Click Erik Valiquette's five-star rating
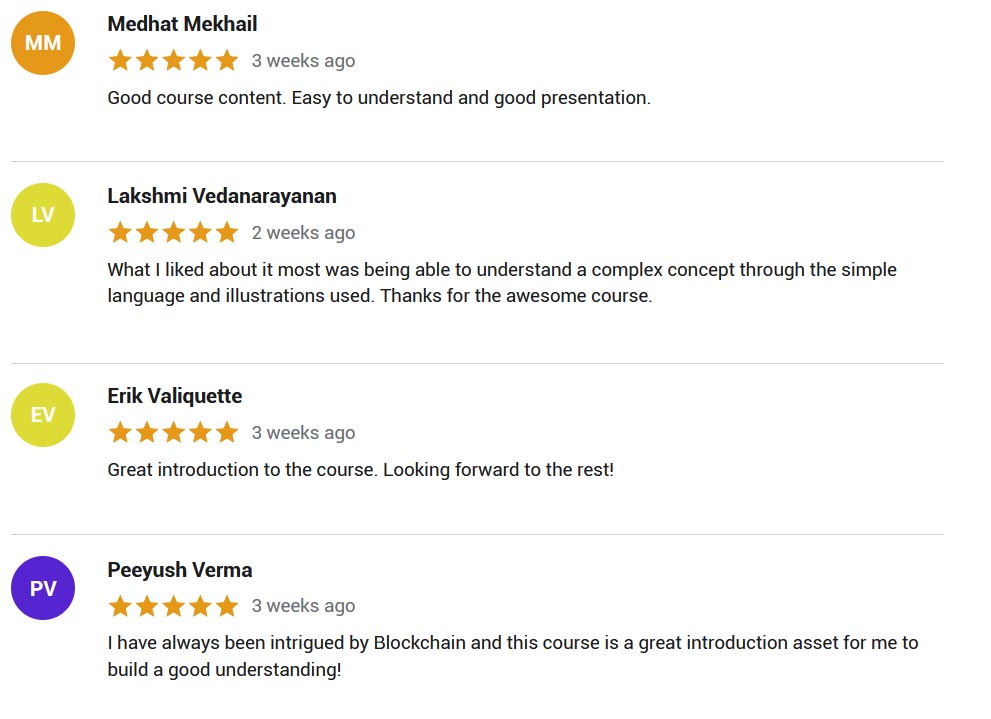The width and height of the screenshot is (991, 719). (173, 433)
